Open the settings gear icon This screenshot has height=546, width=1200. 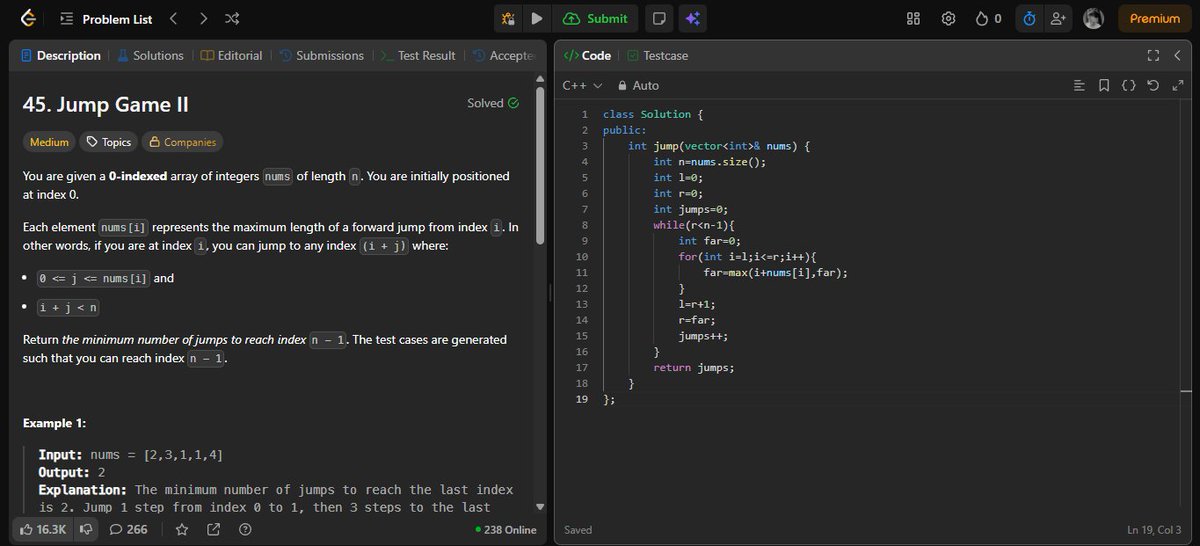tap(949, 18)
